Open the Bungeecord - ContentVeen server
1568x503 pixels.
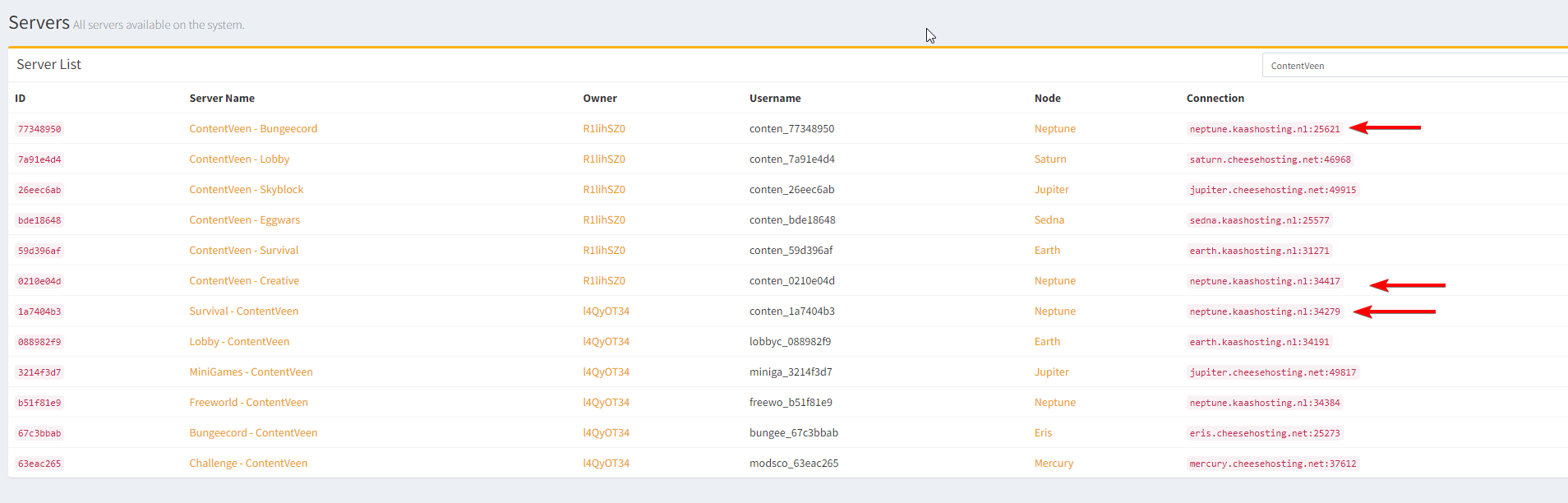click(253, 433)
